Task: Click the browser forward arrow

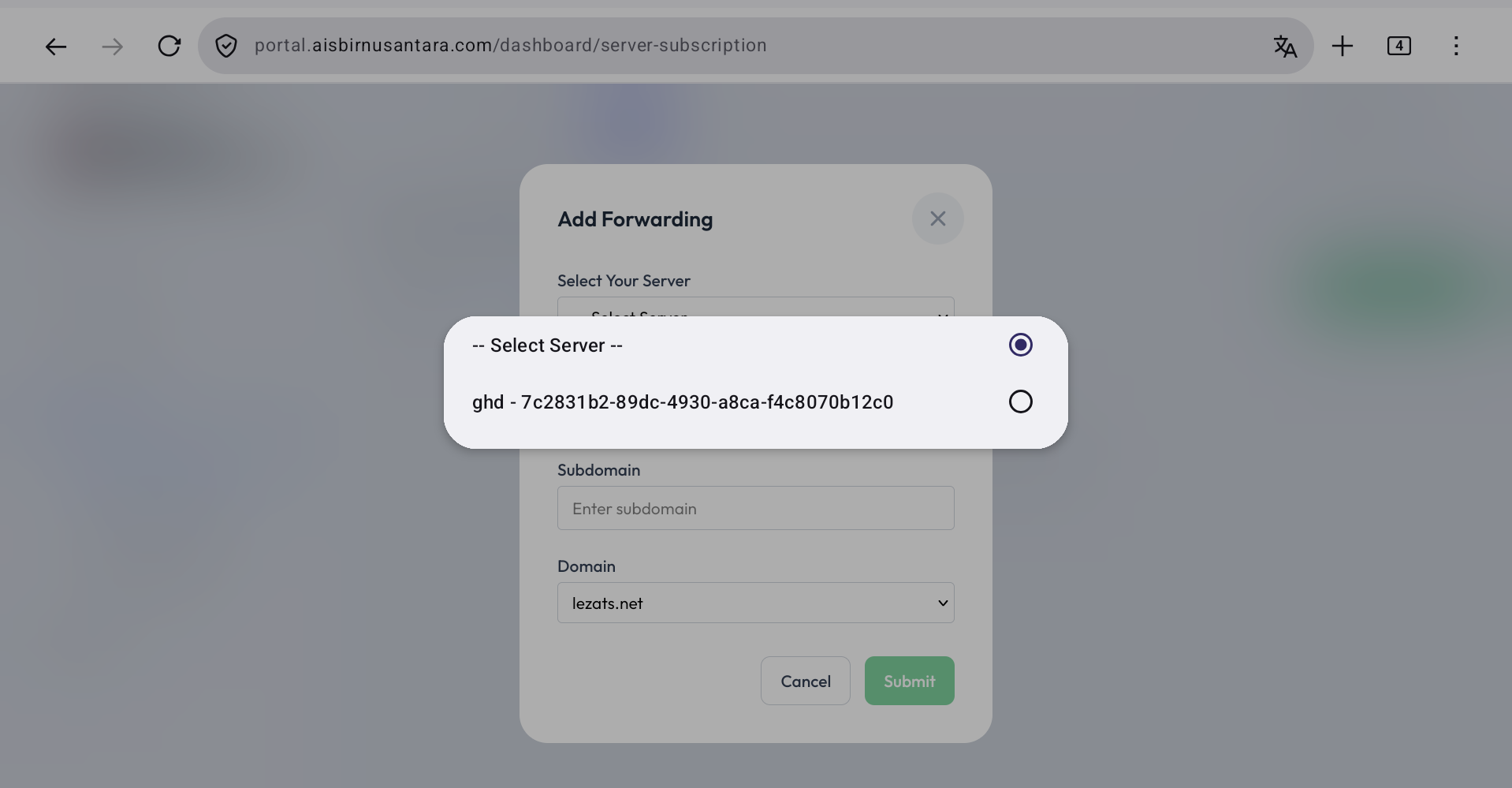Action: [x=112, y=47]
